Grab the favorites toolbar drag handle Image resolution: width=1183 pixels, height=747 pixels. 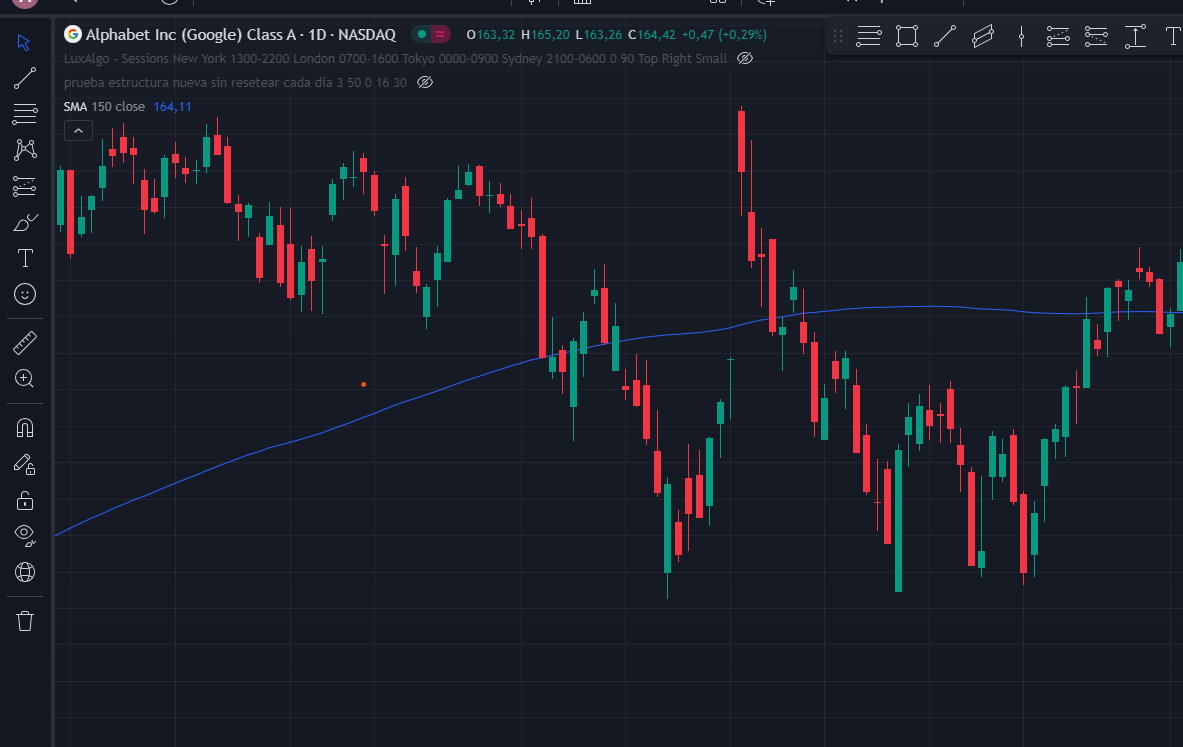[837, 36]
